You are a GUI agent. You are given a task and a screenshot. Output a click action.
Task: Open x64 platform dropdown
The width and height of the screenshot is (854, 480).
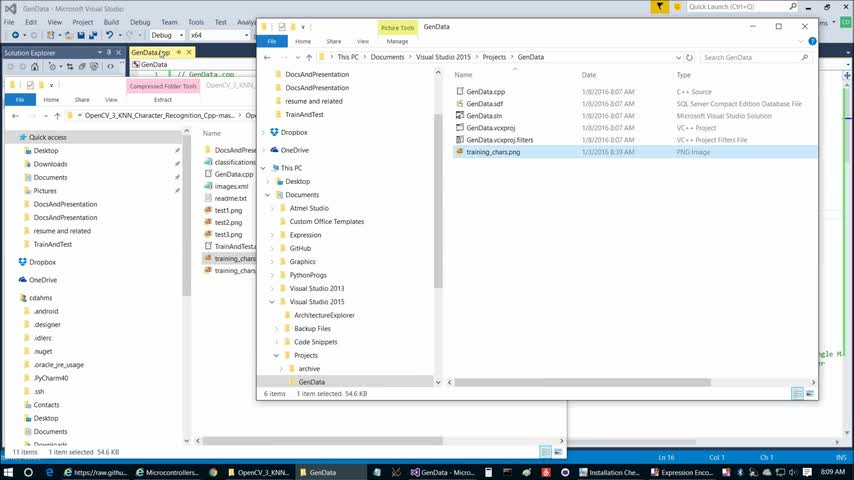(246, 35)
